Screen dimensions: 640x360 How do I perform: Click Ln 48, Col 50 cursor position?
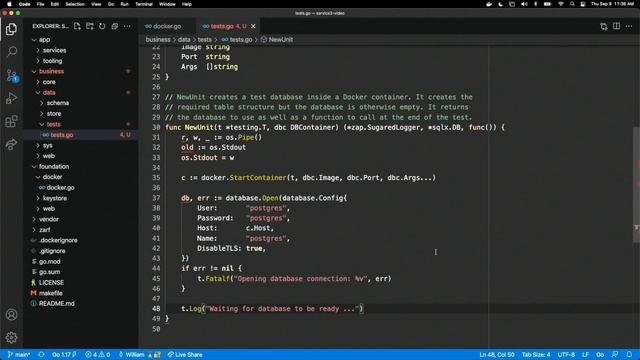497,355
